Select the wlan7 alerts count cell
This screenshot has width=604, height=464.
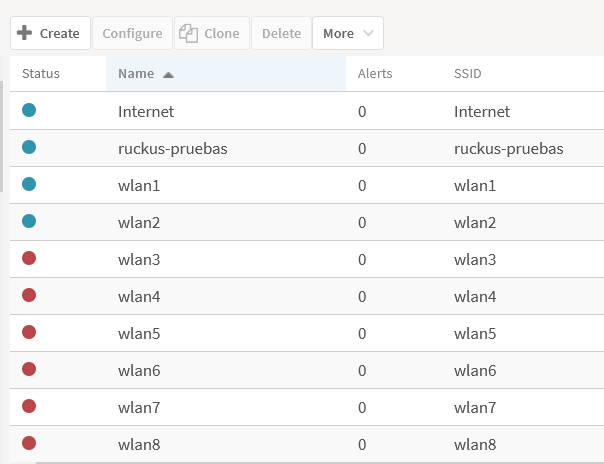[x=362, y=407]
